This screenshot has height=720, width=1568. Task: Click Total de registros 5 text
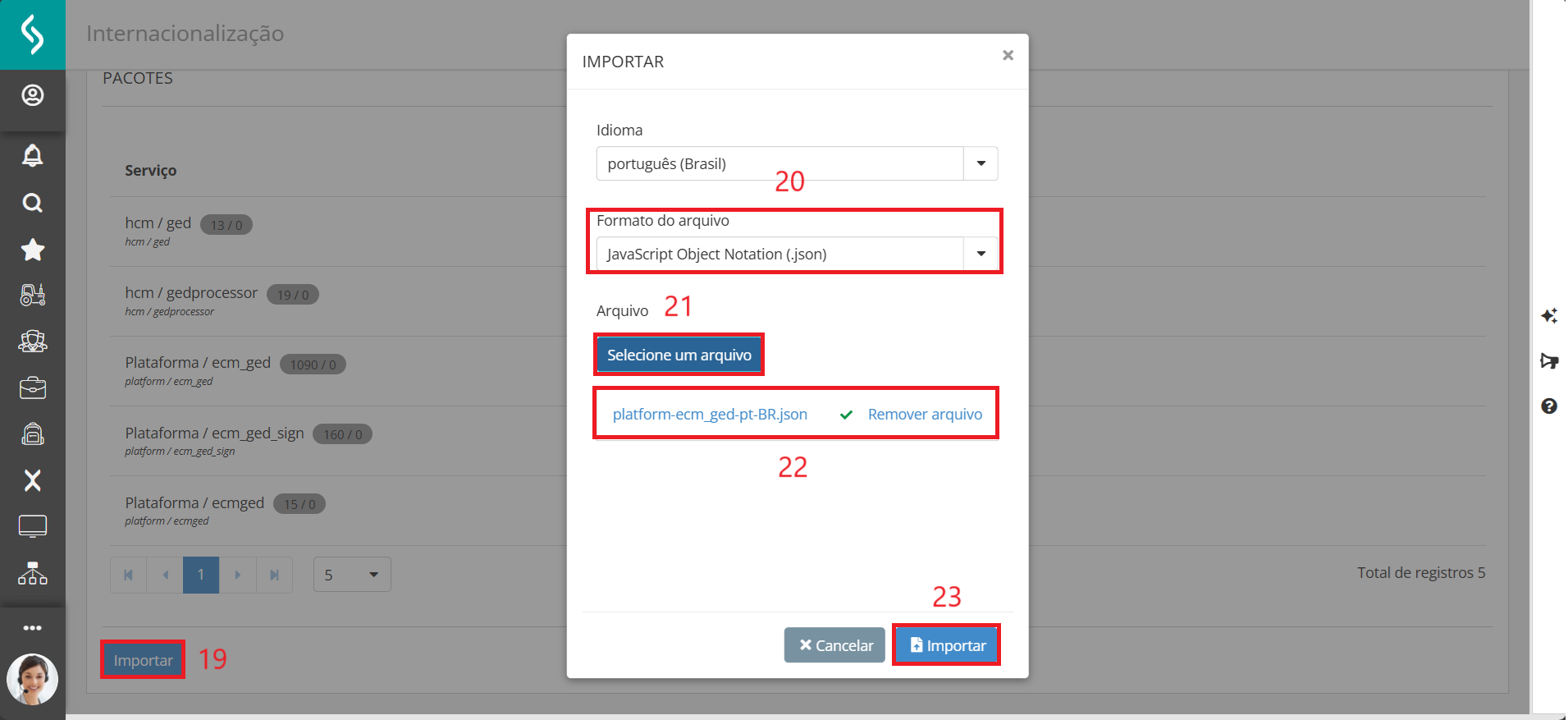pos(1421,572)
